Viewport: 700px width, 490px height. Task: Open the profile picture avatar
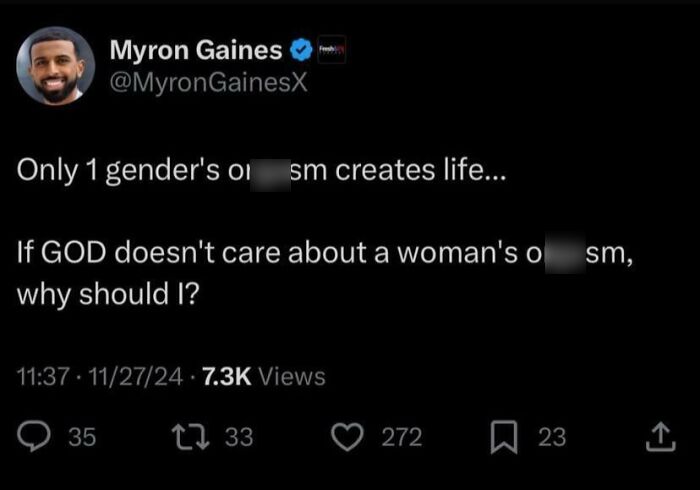coord(56,66)
